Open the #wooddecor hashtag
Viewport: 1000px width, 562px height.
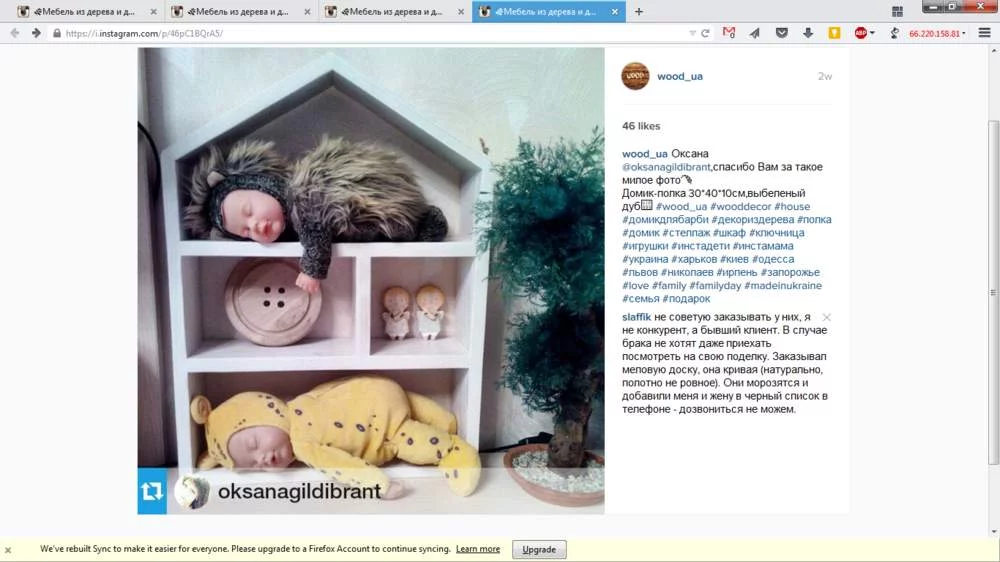pyautogui.click(x=740, y=206)
